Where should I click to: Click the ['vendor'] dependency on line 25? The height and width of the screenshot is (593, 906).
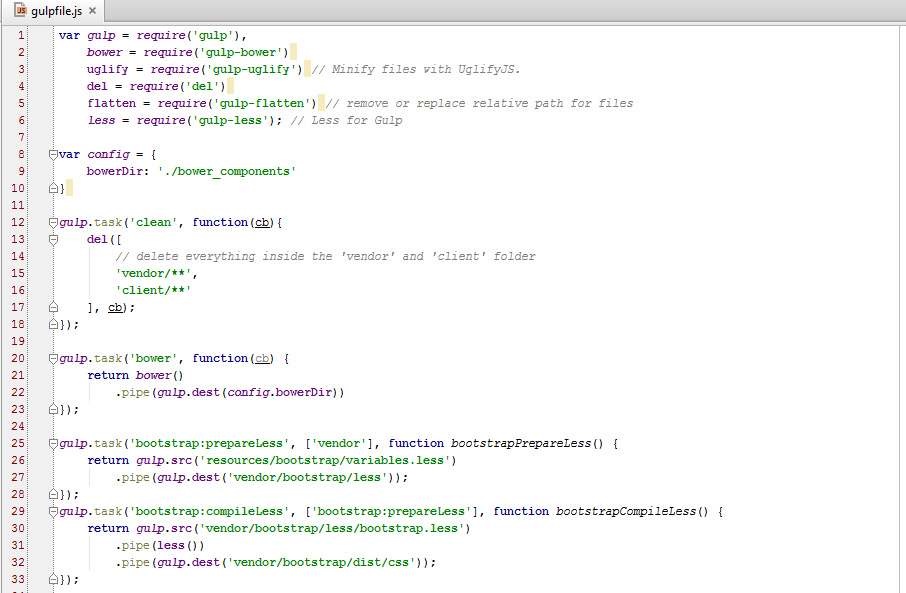pos(339,443)
